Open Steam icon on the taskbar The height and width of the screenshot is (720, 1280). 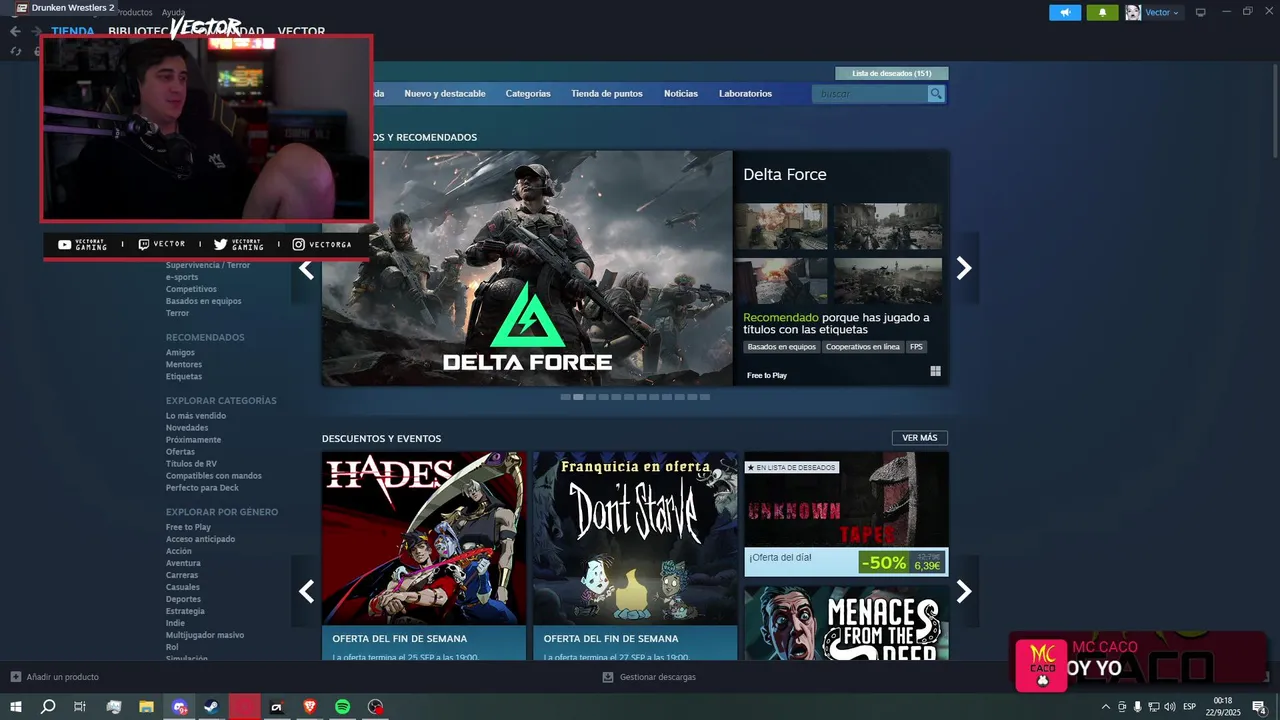pos(212,707)
